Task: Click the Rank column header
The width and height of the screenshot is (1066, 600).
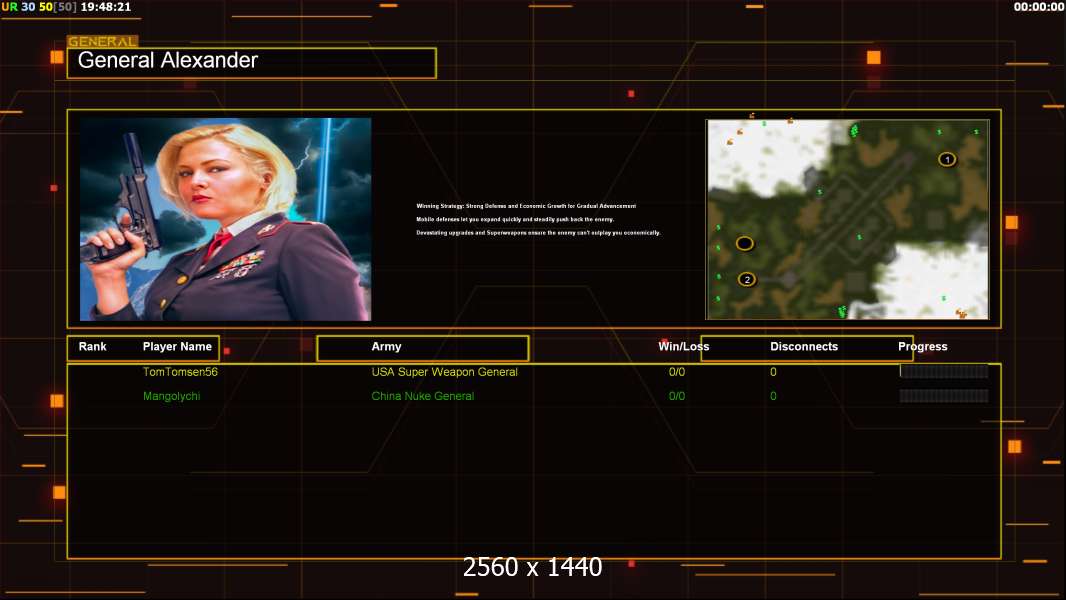Action: [92, 347]
